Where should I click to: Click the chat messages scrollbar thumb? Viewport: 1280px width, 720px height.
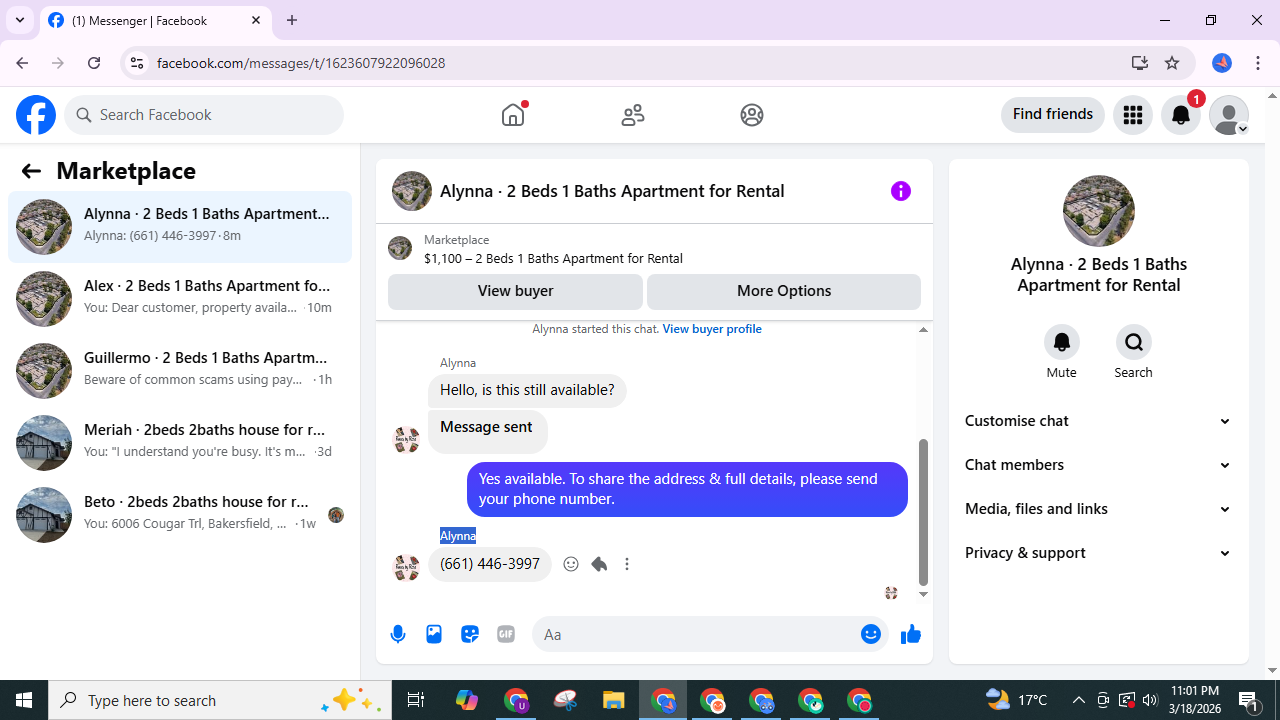pos(923,512)
